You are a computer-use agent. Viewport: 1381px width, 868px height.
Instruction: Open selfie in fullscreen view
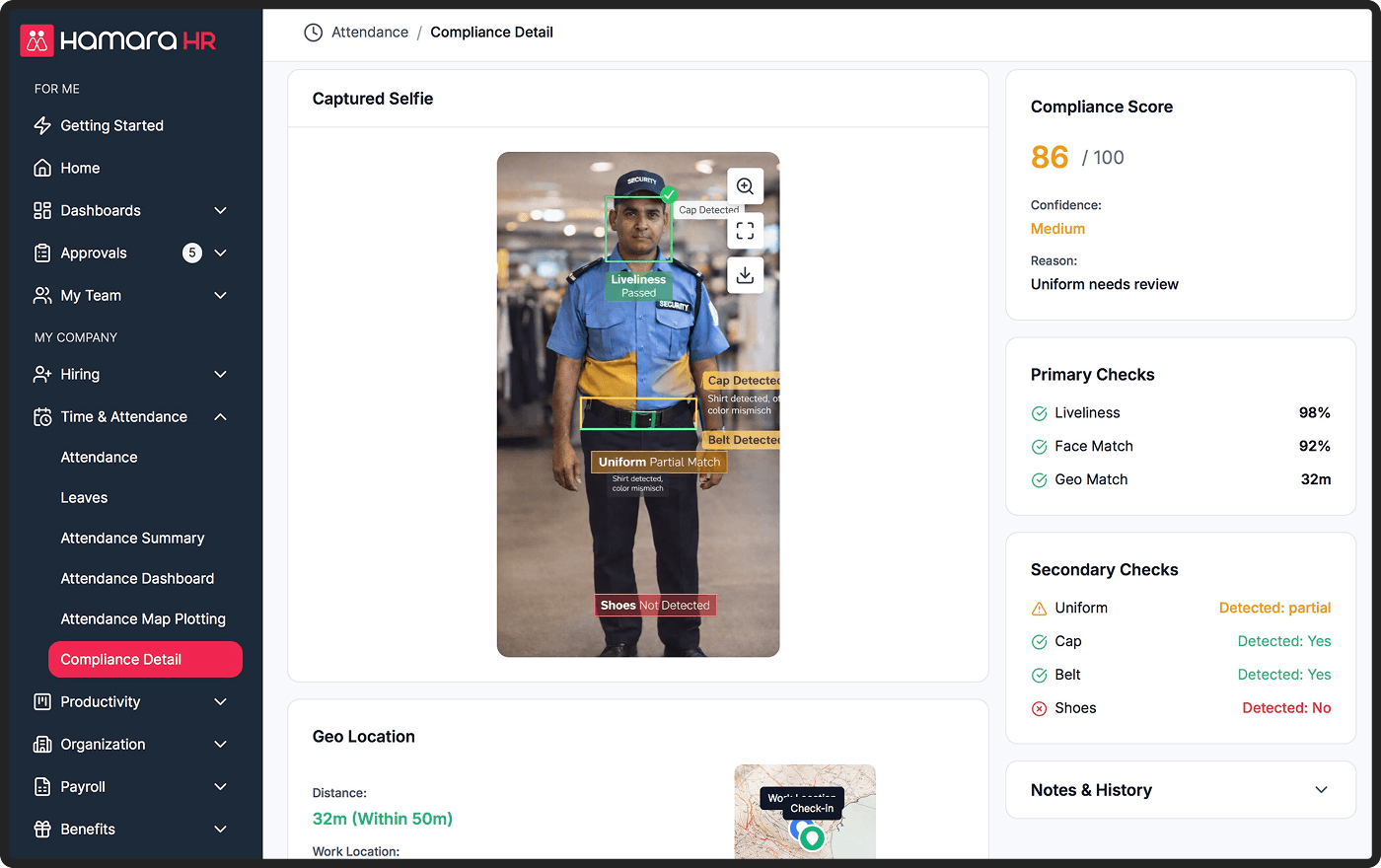745,231
